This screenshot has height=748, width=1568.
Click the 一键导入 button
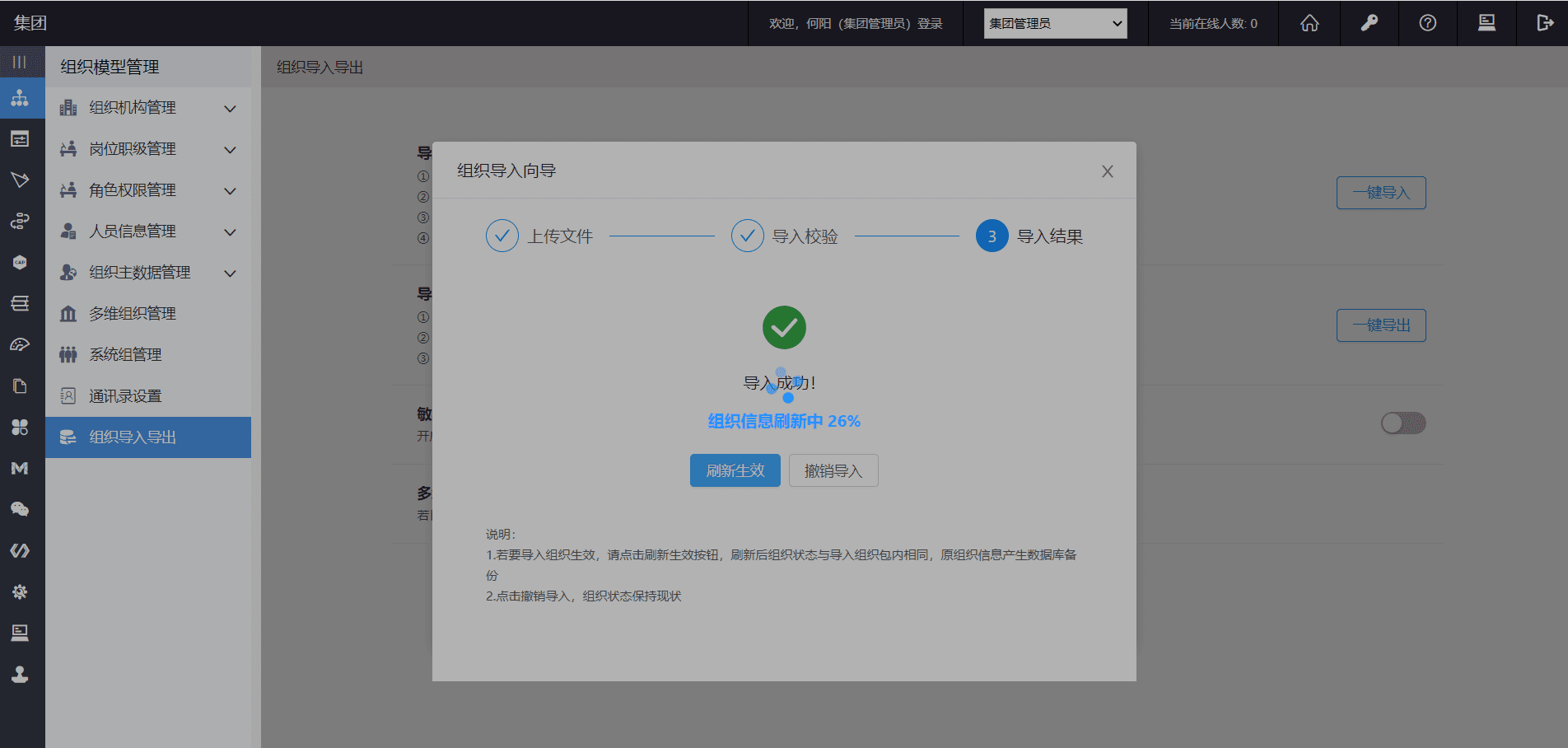[x=1381, y=193]
